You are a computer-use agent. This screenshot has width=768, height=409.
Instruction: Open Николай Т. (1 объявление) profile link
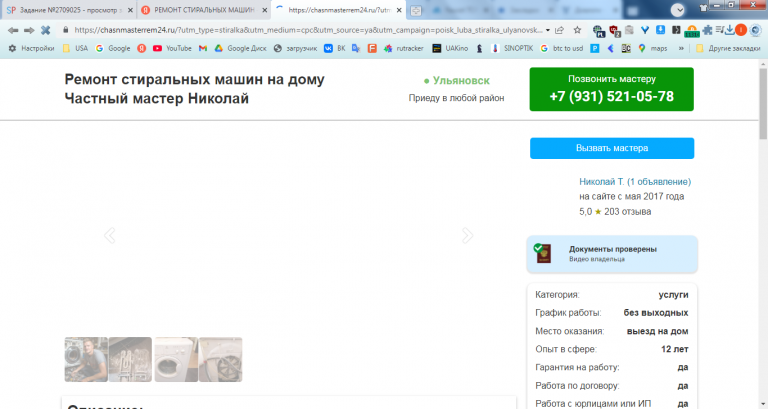(635, 182)
